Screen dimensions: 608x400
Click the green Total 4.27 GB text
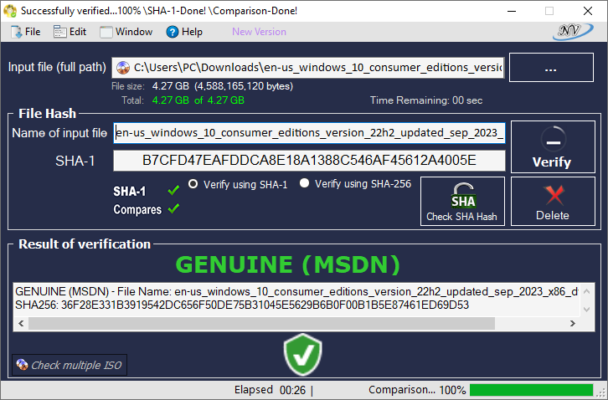(198, 100)
